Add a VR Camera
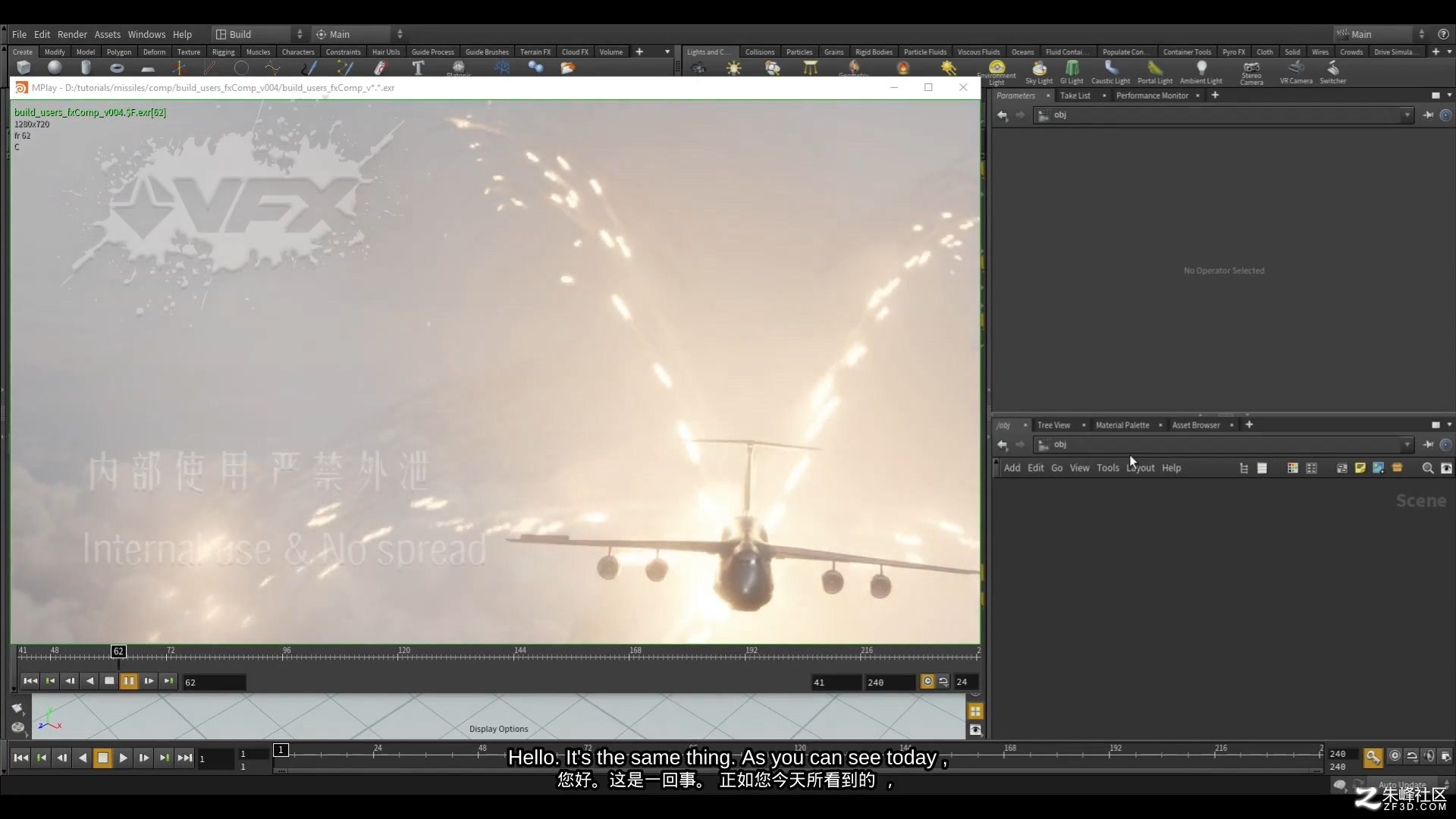The width and height of the screenshot is (1456, 819). tap(1296, 72)
